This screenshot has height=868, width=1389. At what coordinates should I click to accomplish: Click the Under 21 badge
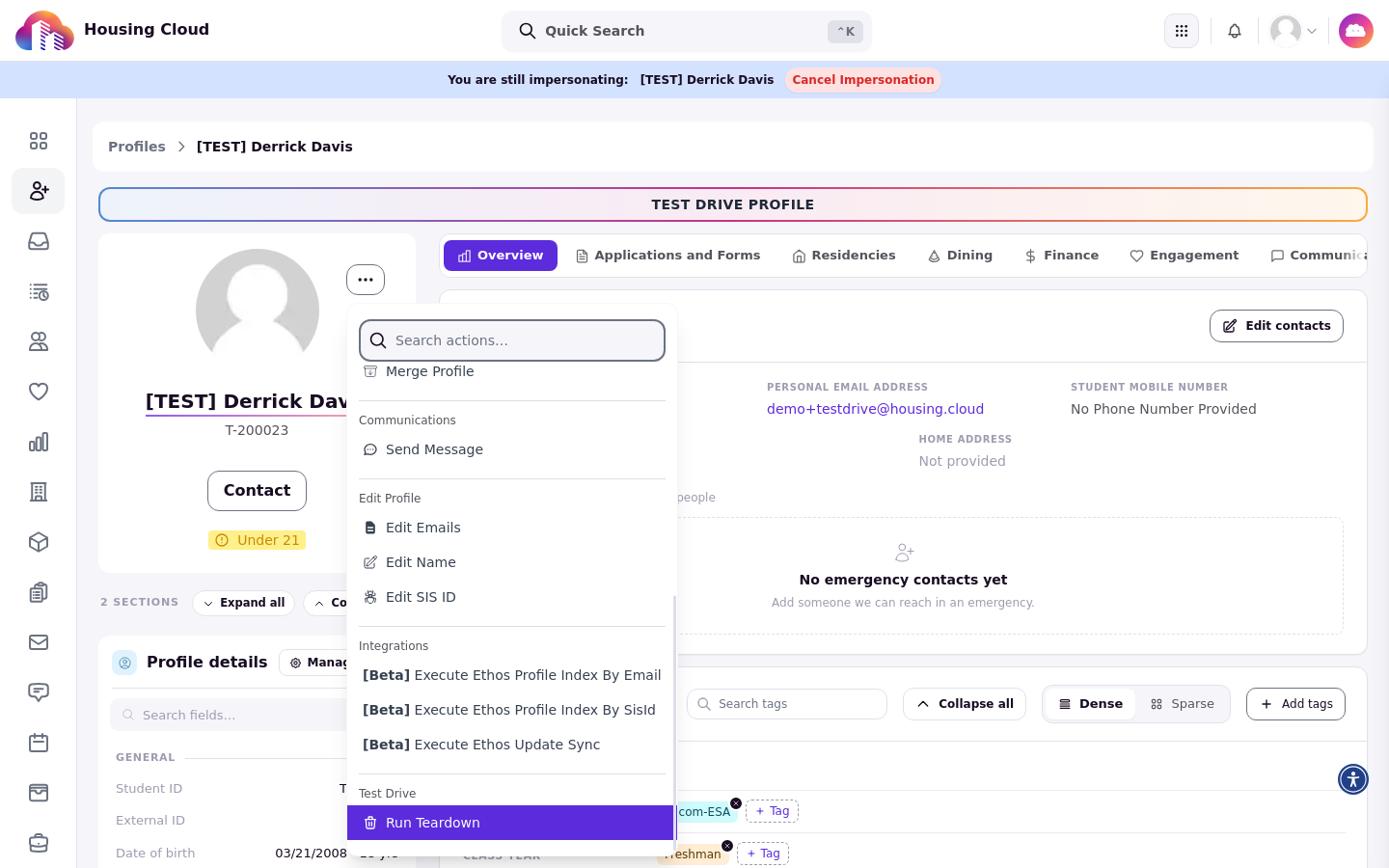click(x=257, y=540)
